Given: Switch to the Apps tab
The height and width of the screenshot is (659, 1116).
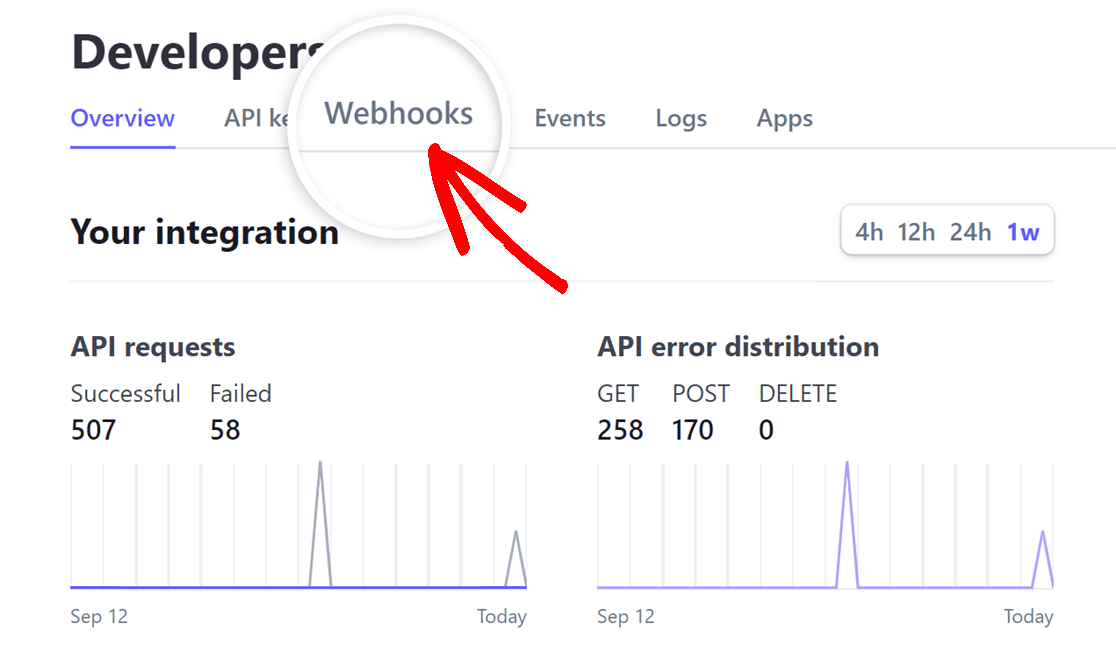Looking at the screenshot, I should [784, 118].
